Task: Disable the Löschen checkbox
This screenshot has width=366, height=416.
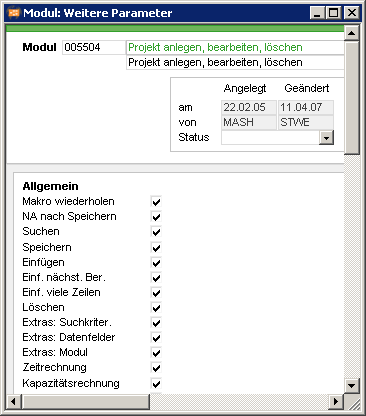Action: [x=156, y=308]
